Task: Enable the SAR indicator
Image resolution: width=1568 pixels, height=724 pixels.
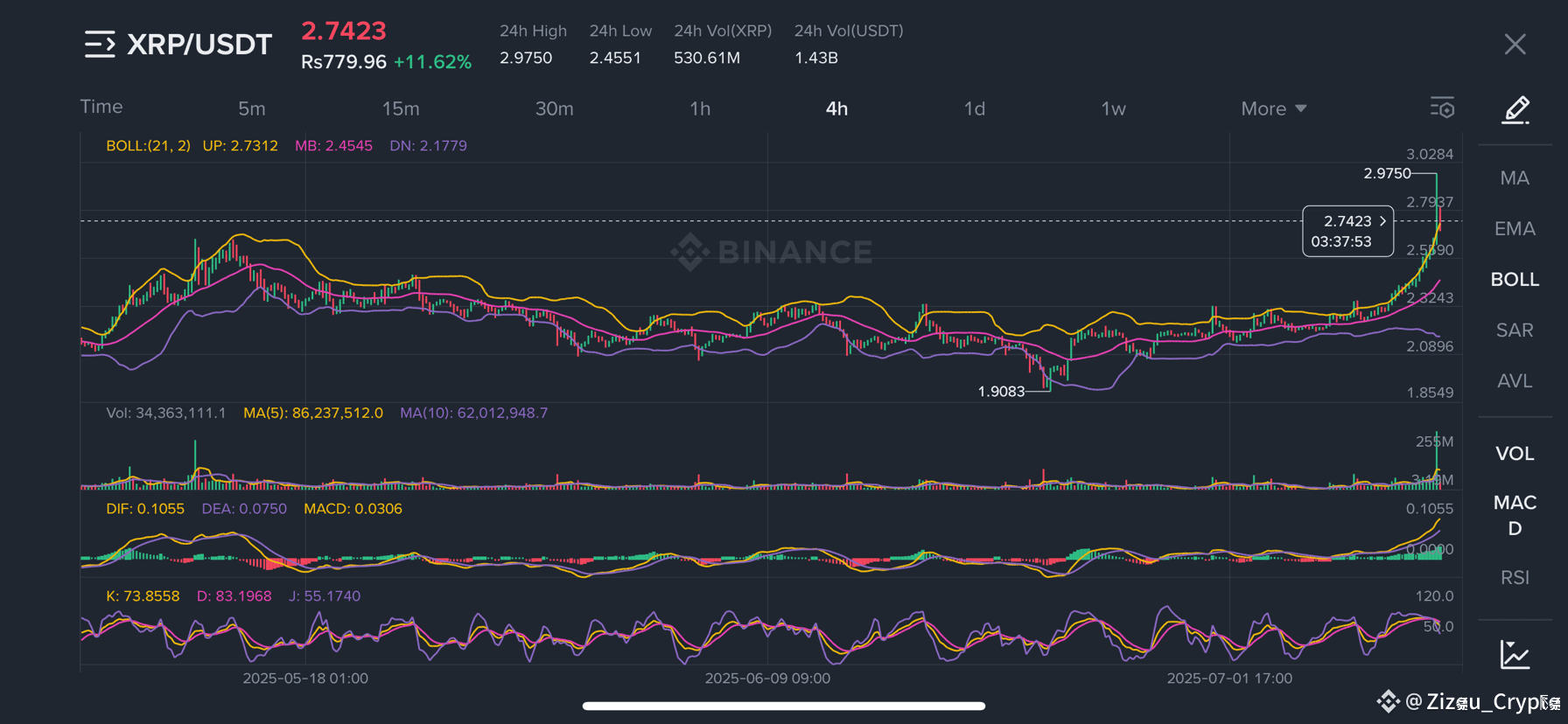Action: coord(1515,331)
